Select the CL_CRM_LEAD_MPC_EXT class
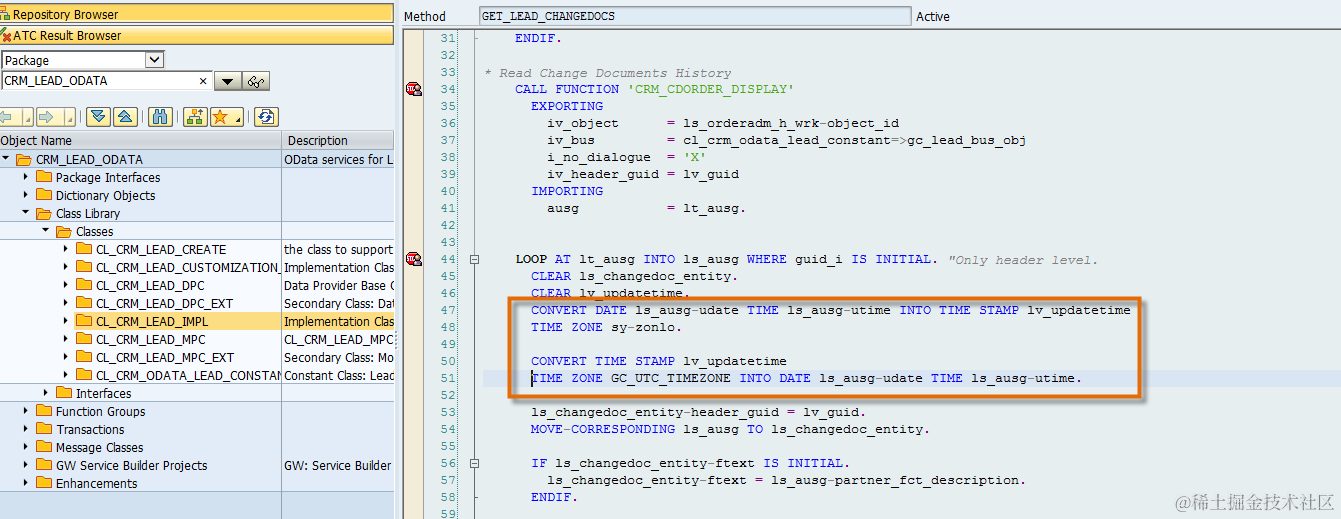 [x=165, y=357]
